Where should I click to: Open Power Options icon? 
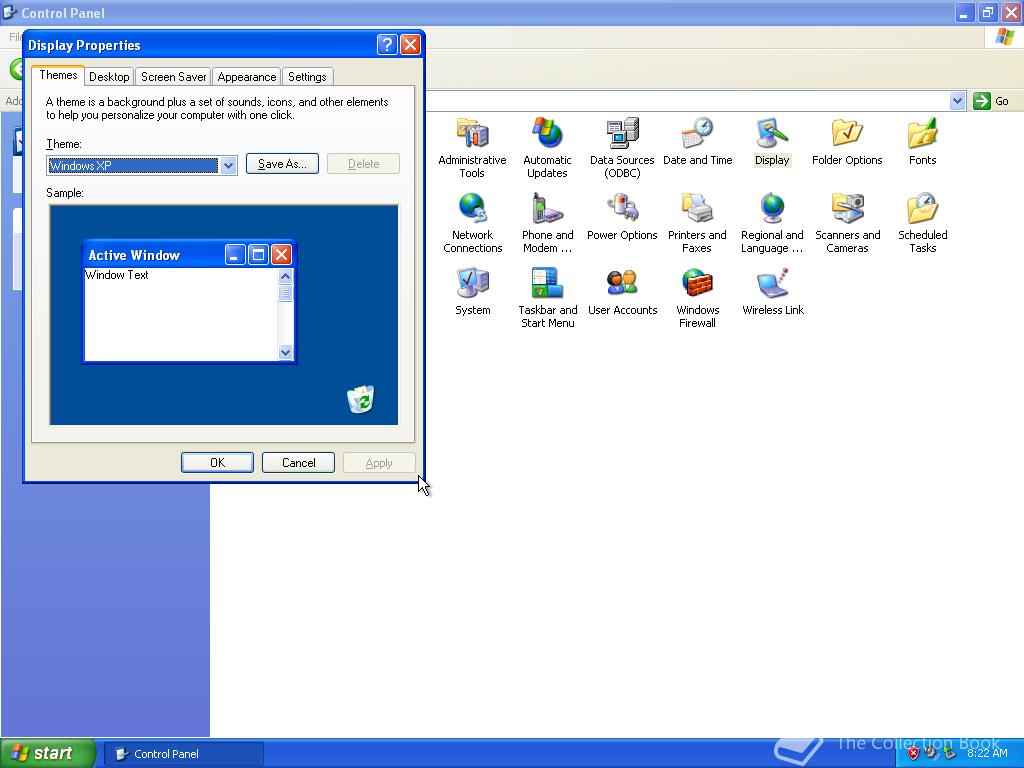(x=622, y=208)
